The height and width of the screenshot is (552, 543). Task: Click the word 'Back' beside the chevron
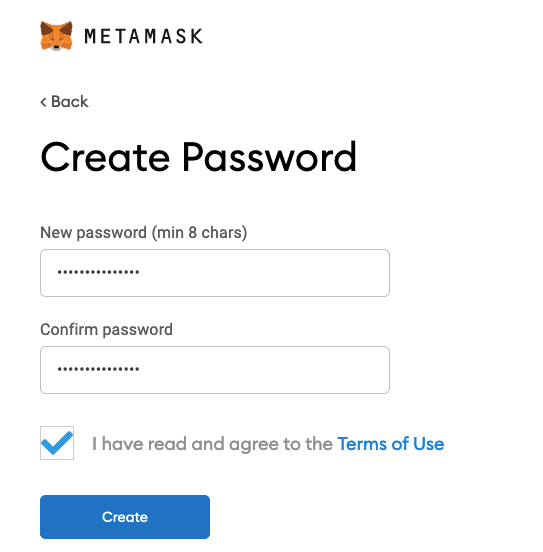click(x=70, y=102)
